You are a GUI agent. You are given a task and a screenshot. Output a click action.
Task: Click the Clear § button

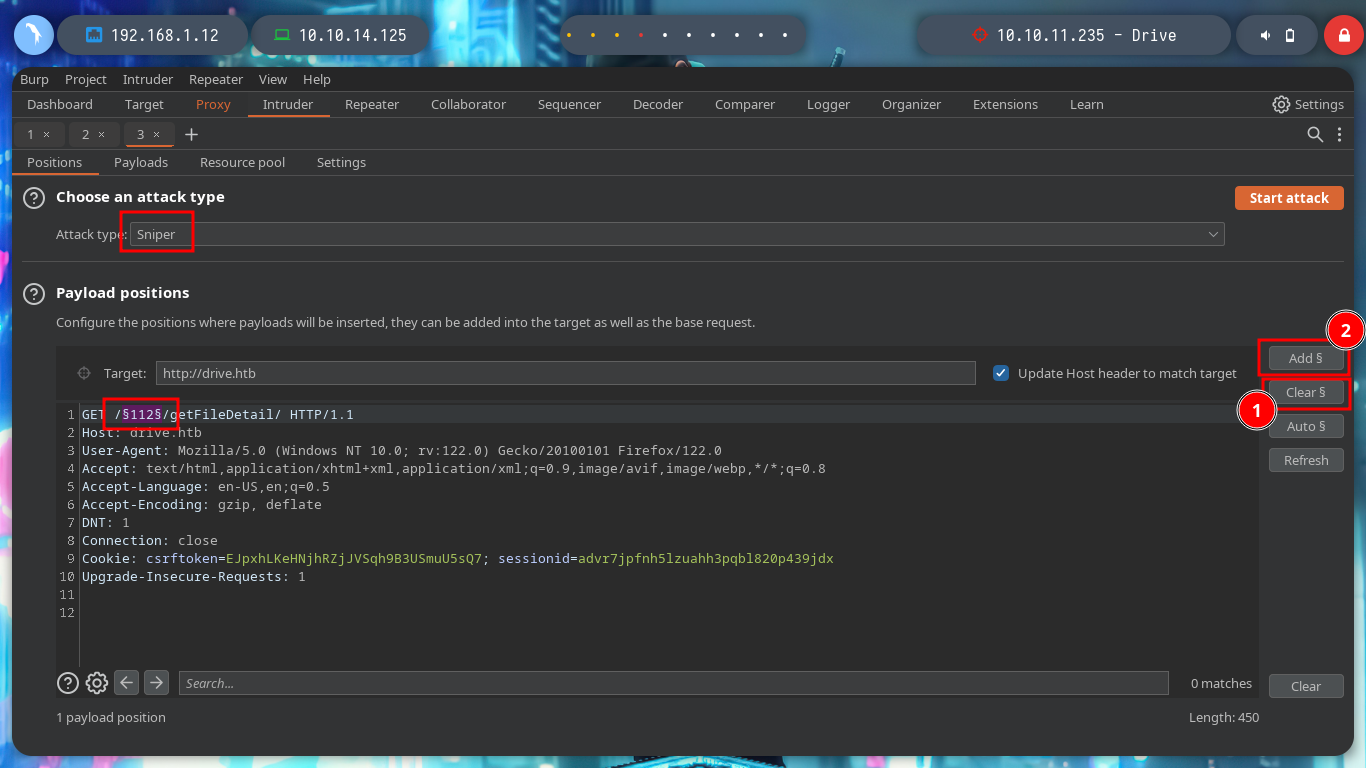(1306, 392)
